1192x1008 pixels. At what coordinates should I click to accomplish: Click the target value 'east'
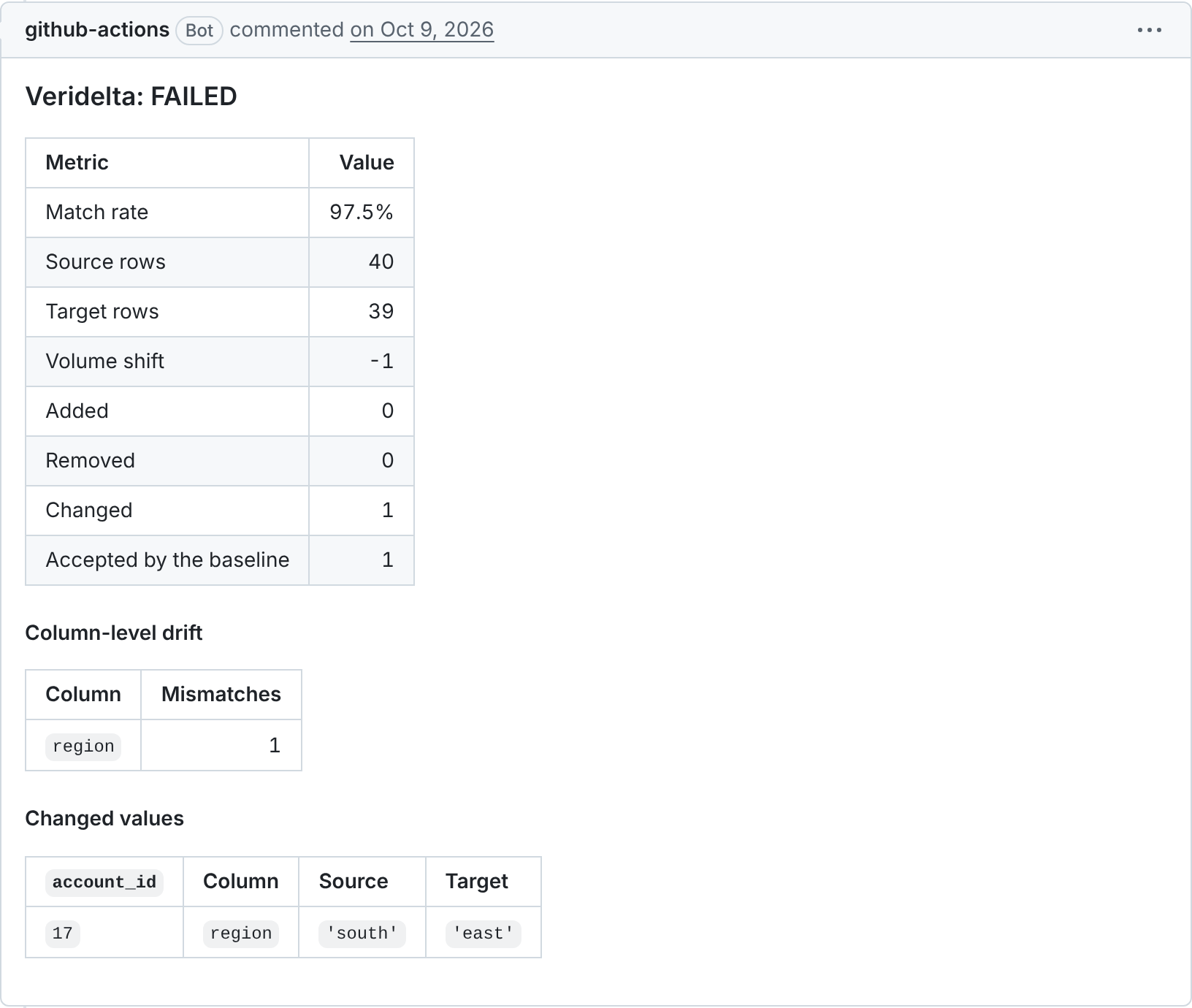(484, 933)
